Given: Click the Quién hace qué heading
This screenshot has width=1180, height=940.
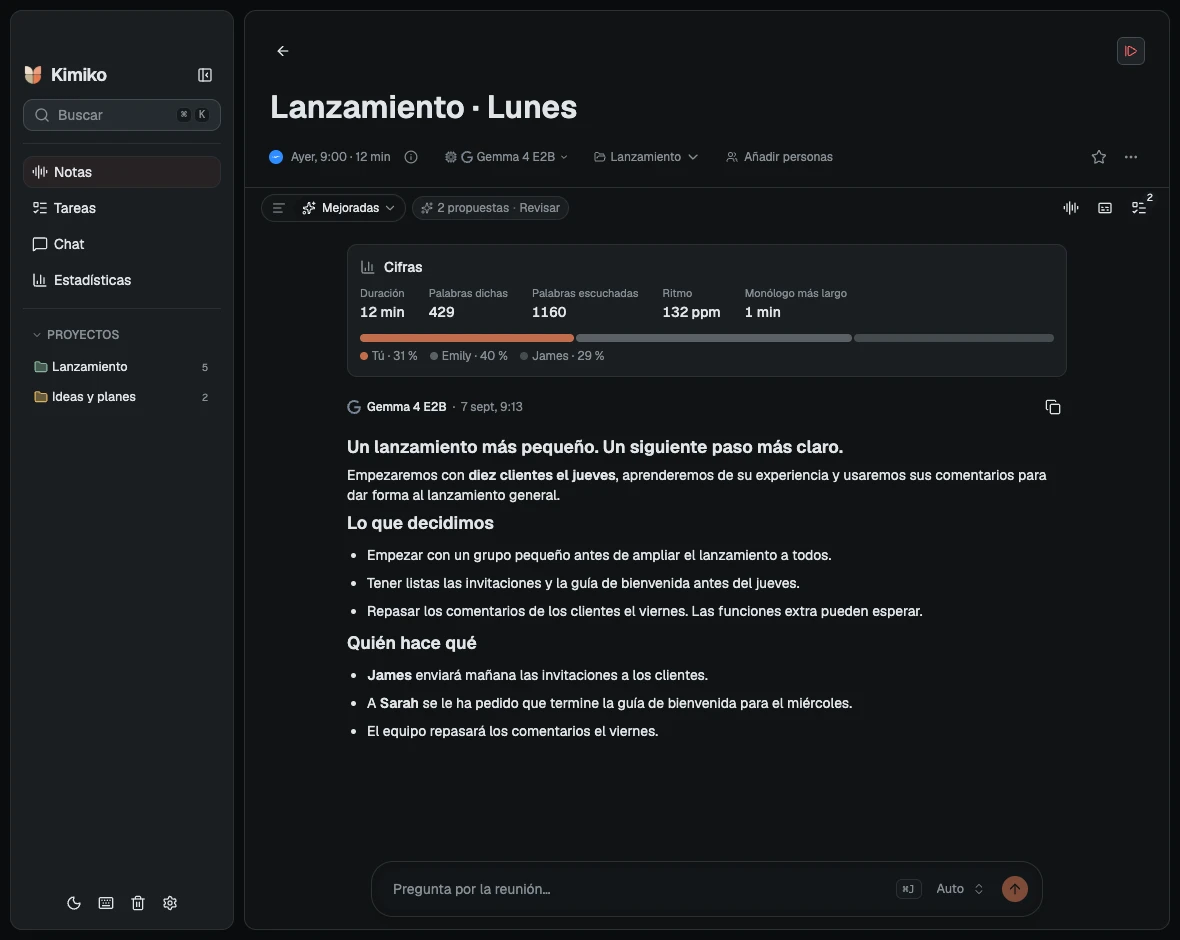Looking at the screenshot, I should pyautogui.click(x=412, y=643).
